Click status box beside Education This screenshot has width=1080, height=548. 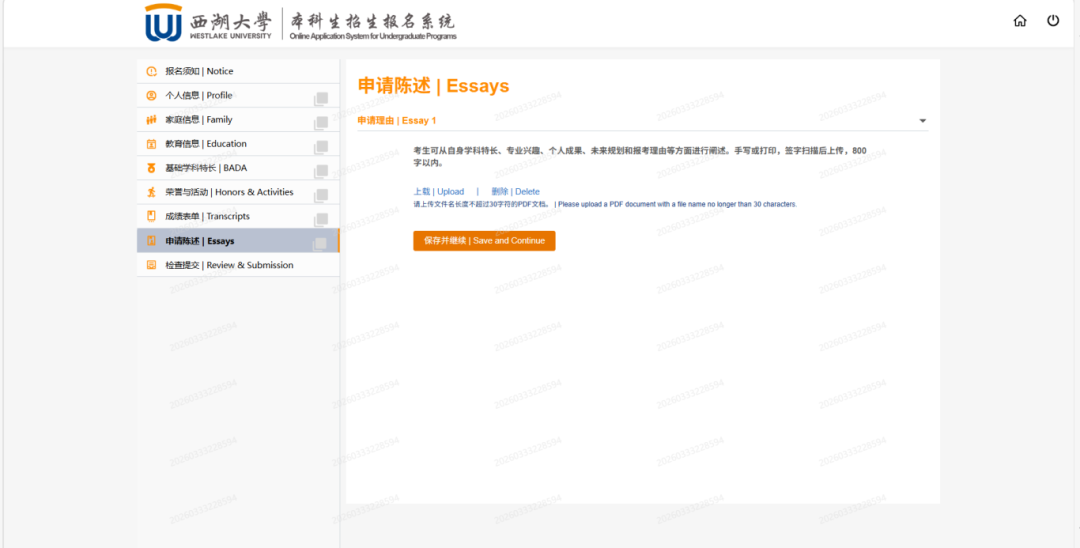320,147
